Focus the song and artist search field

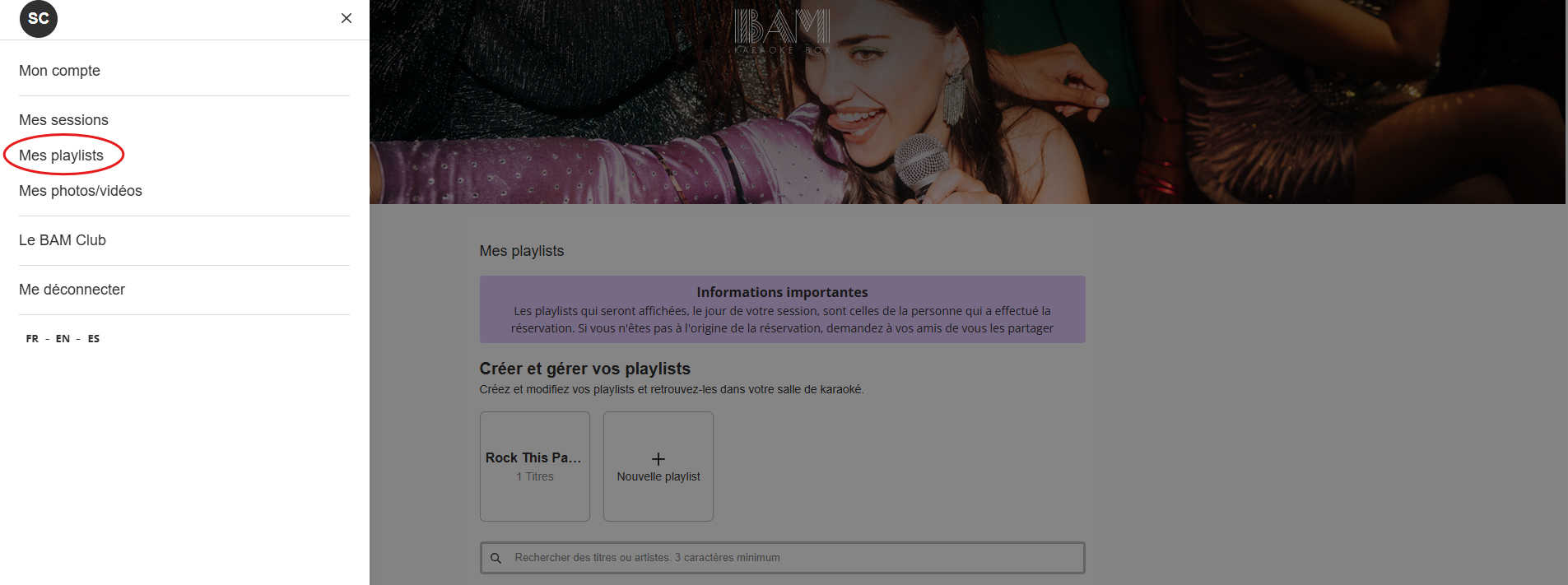(x=790, y=558)
